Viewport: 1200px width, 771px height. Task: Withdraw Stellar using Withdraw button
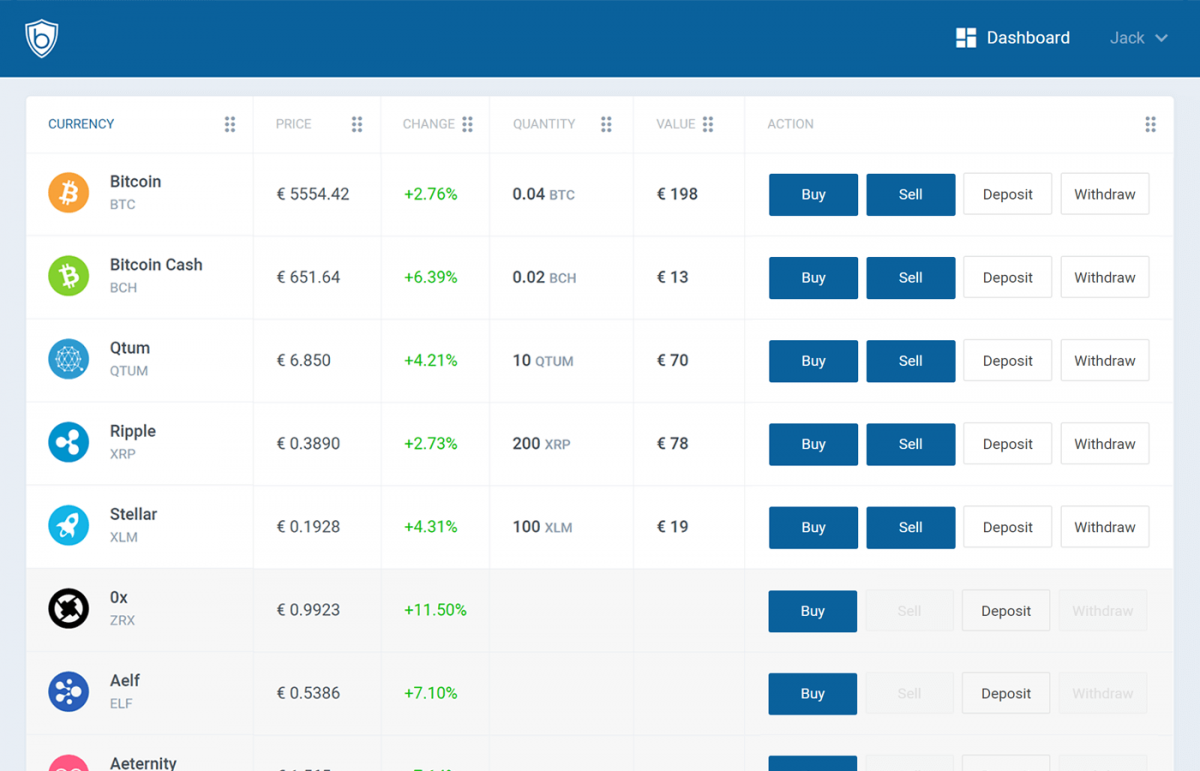pos(1104,527)
